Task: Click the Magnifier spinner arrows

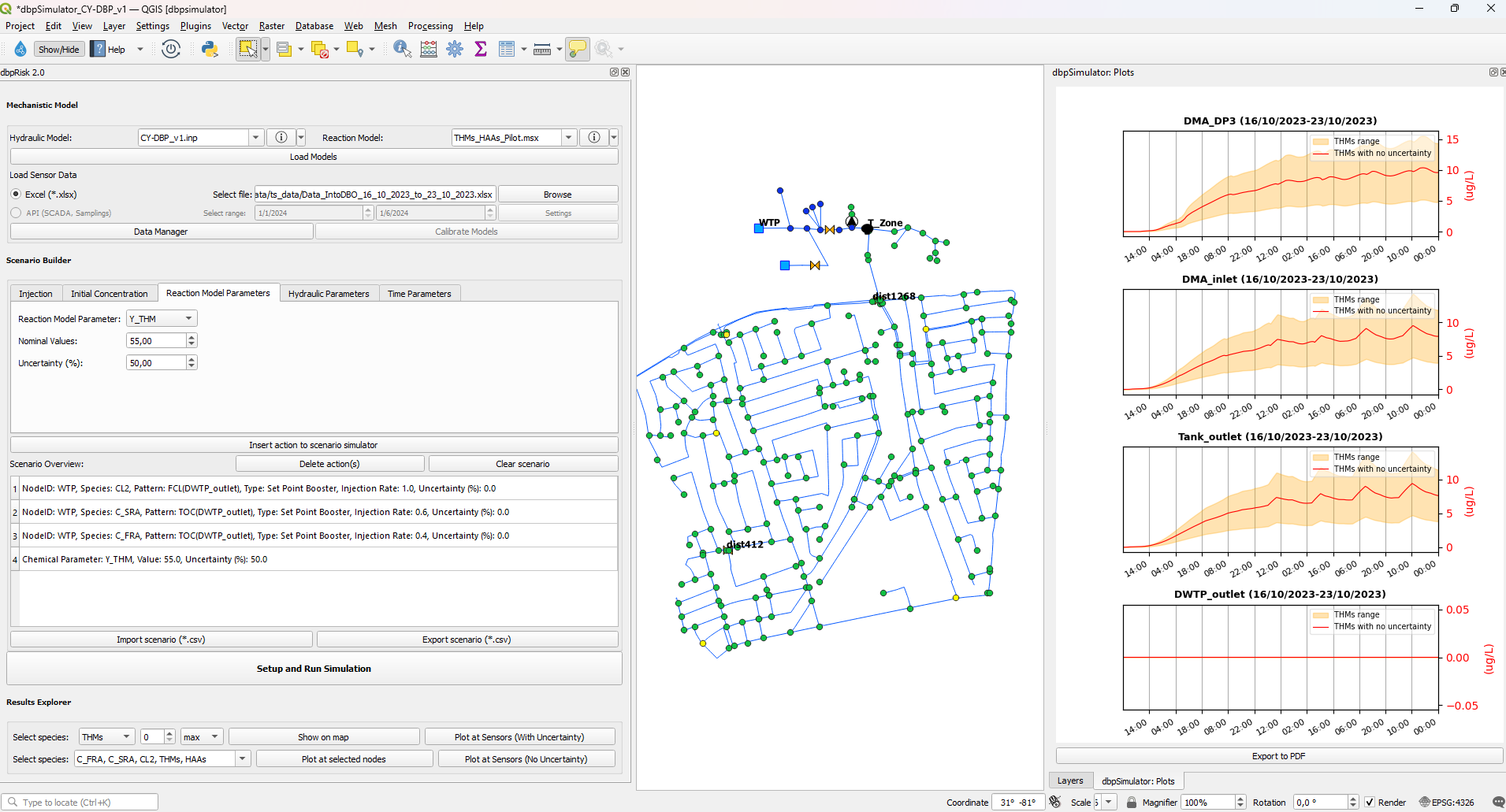Action: [x=1240, y=802]
